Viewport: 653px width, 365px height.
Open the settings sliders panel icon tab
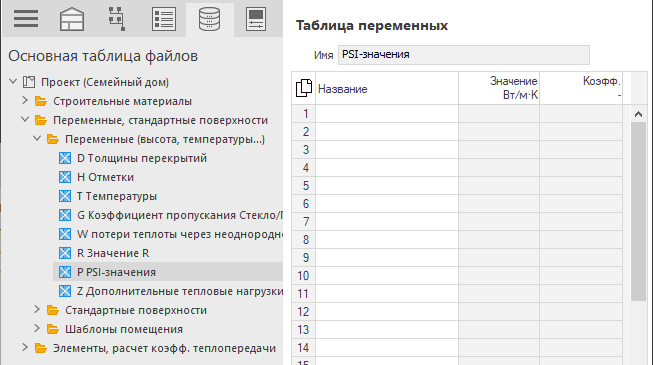click(256, 19)
